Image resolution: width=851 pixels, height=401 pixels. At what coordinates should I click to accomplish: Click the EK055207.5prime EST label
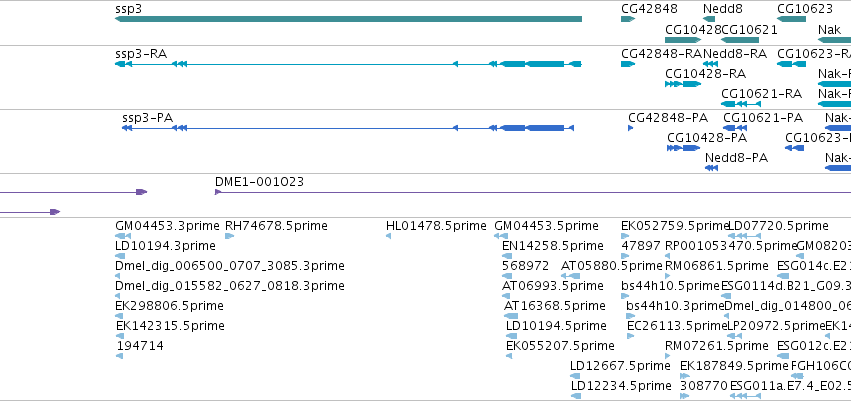560,346
